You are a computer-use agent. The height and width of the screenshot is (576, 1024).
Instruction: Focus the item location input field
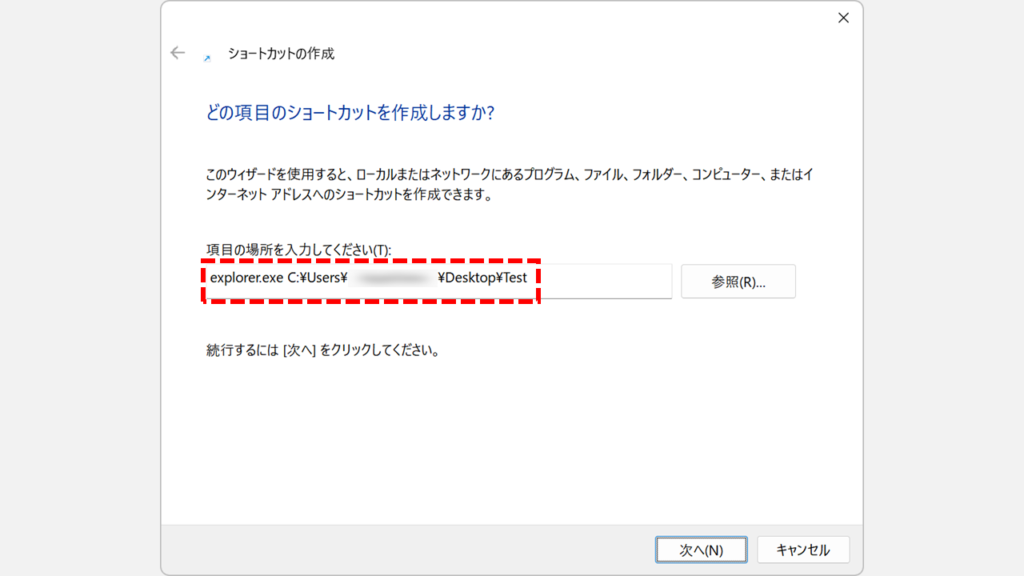coord(600,279)
